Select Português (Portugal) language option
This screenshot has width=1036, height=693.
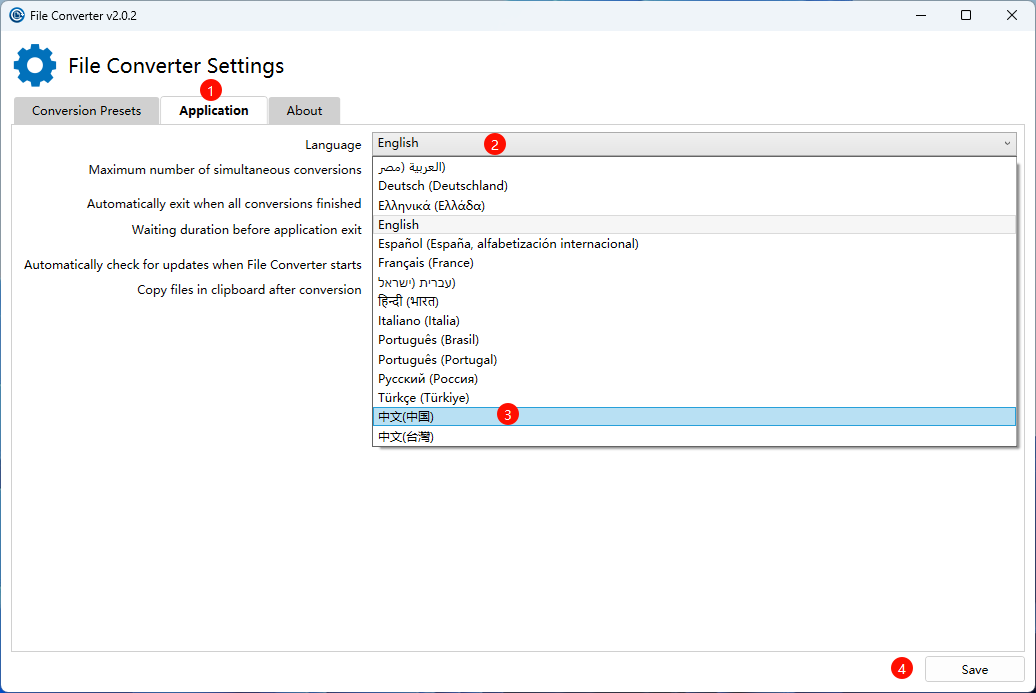[694, 359]
